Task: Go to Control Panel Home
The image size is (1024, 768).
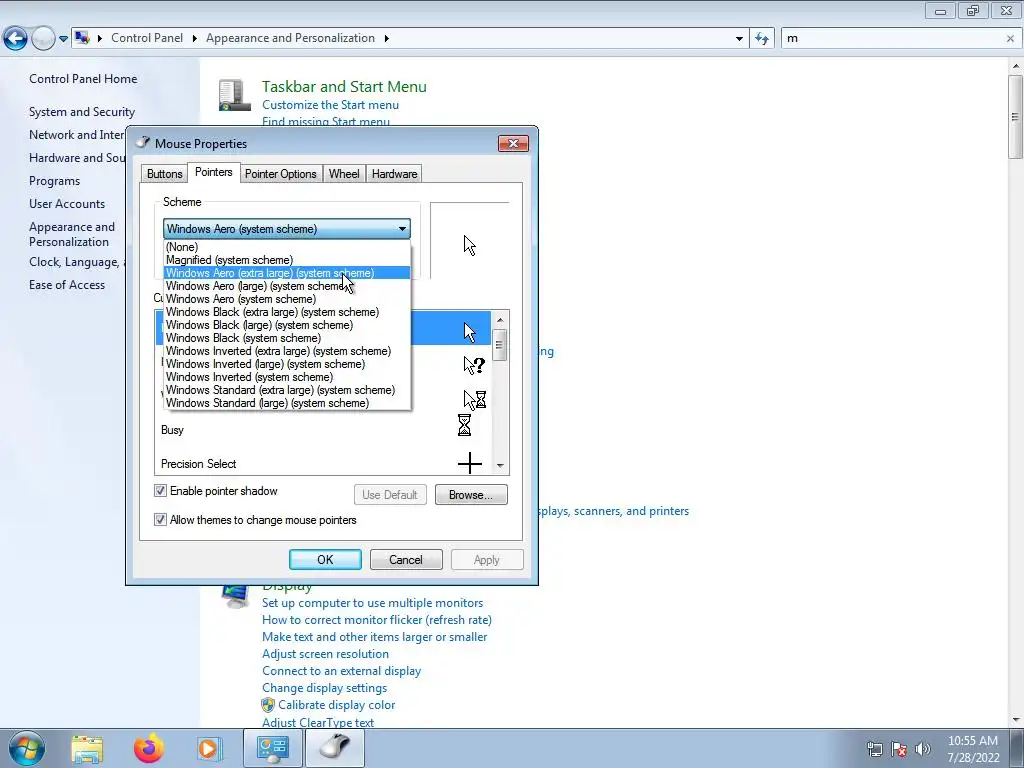Action: point(83,78)
